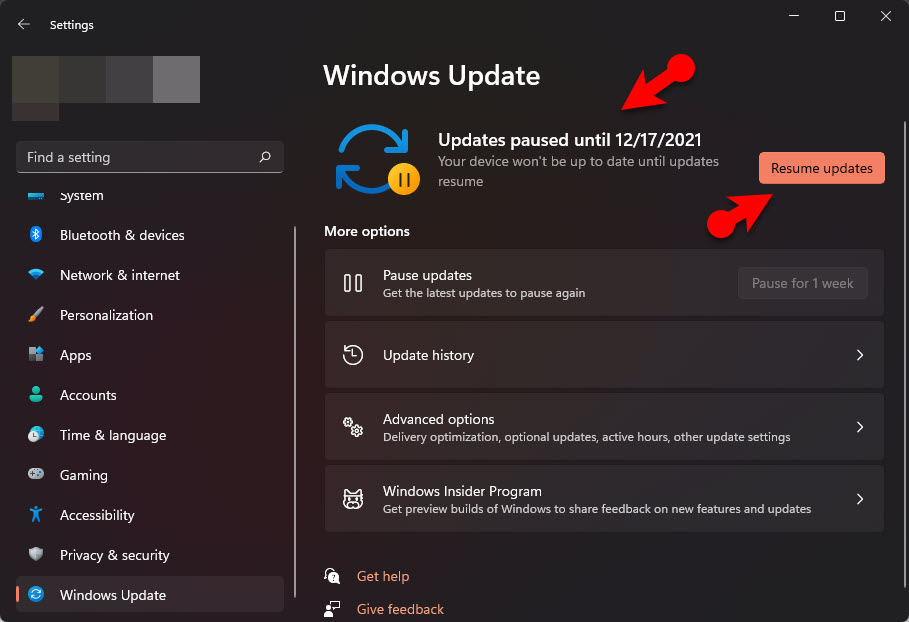Click the Give feedback person icon
Screen dimensions: 909x622
click(x=332, y=609)
